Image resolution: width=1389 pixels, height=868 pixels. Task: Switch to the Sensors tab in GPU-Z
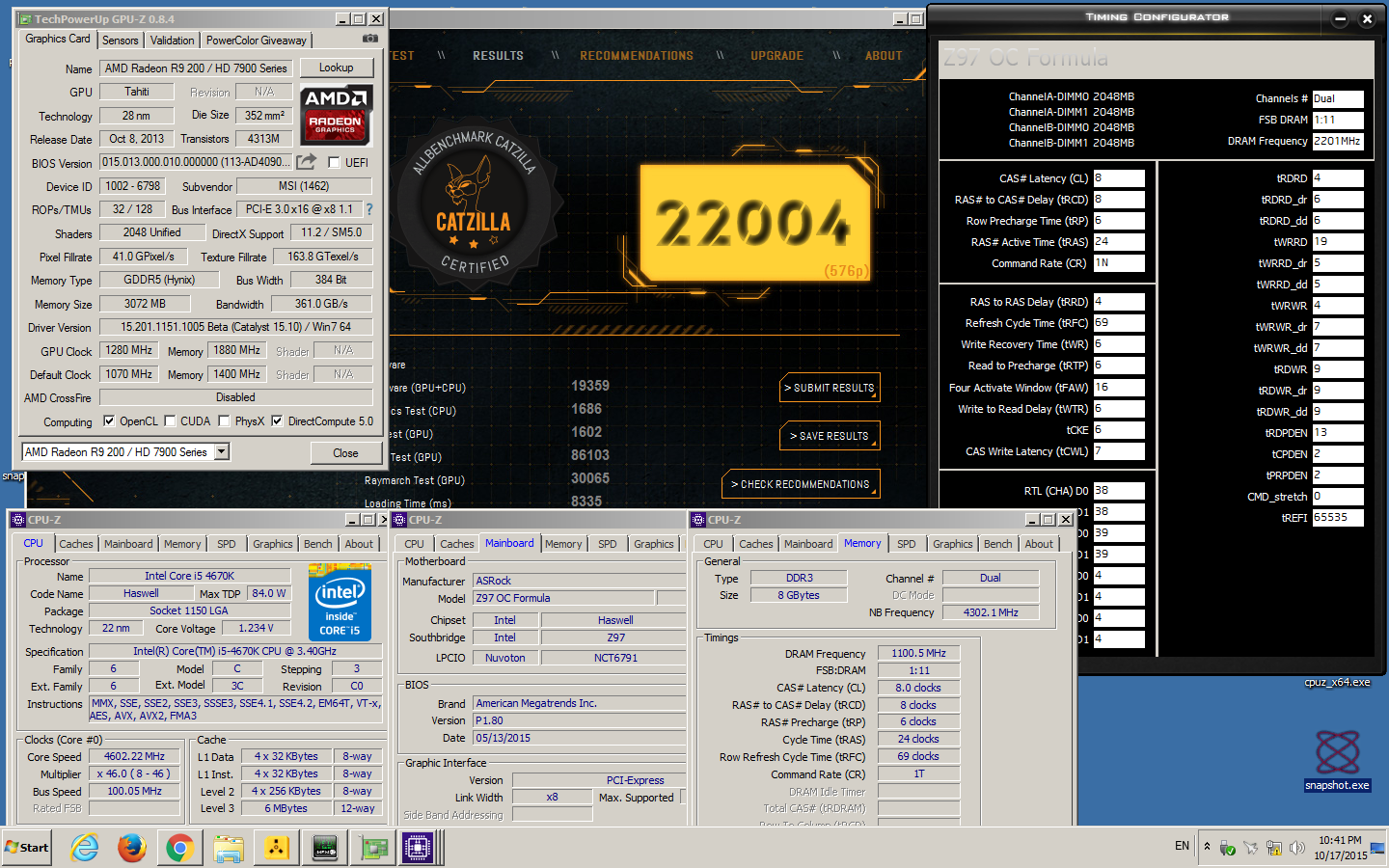(121, 40)
